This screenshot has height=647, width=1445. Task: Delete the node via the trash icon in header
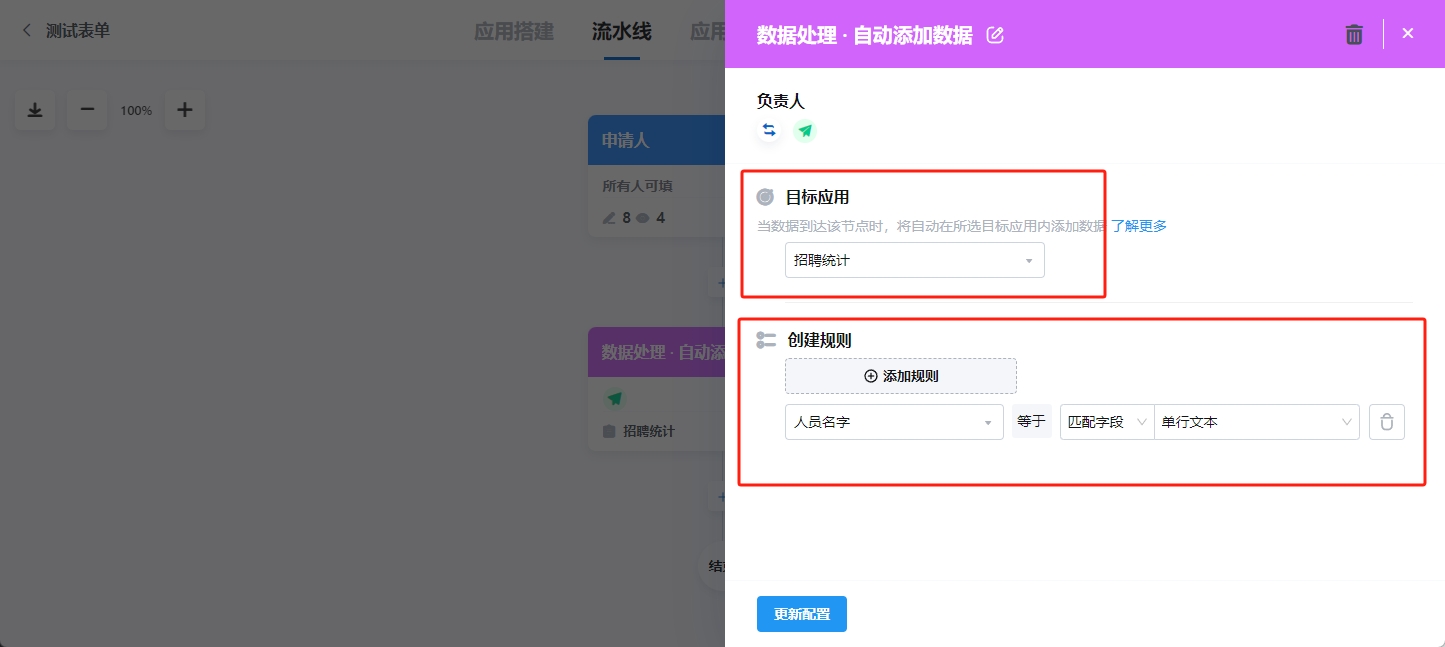coord(1354,33)
